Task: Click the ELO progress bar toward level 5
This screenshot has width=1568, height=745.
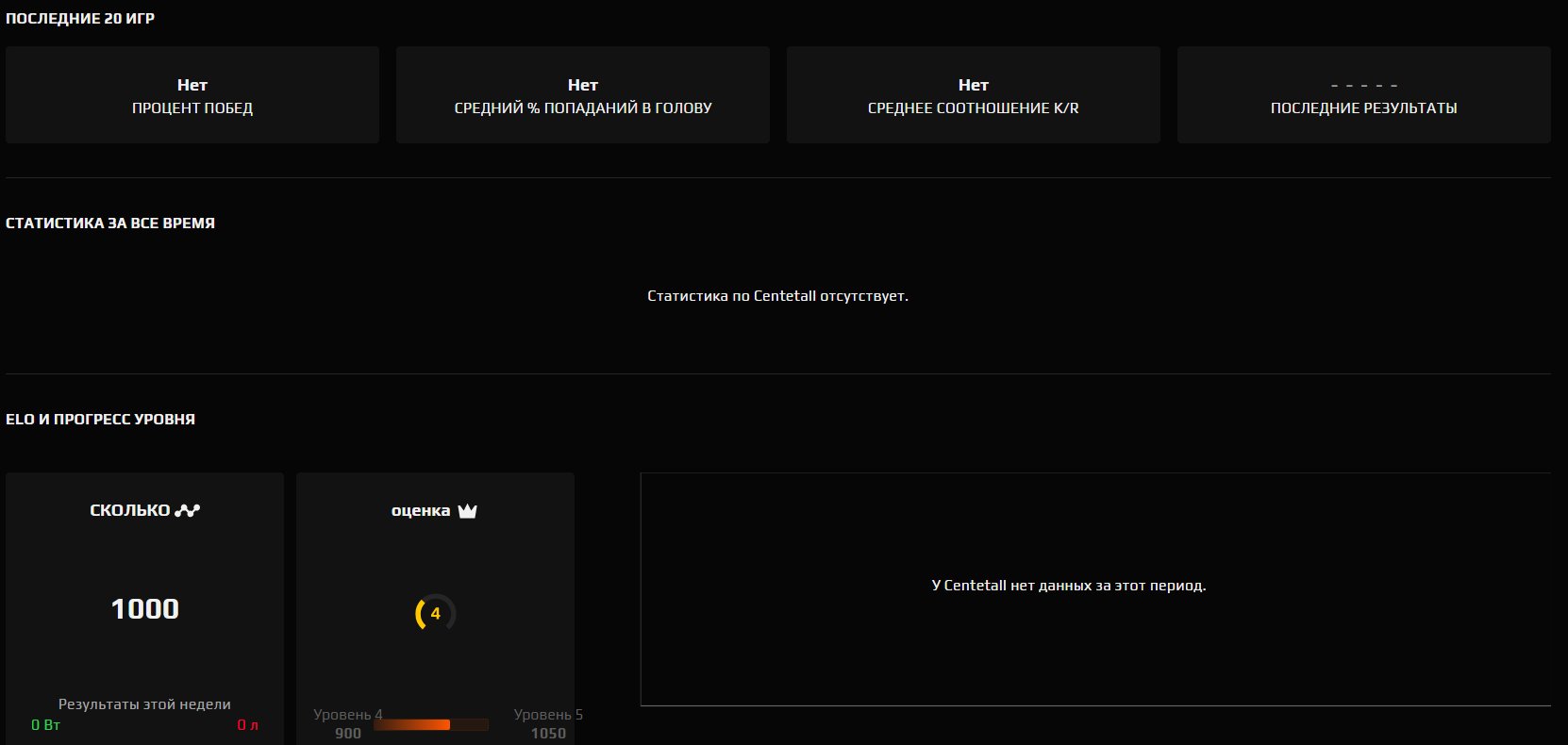Action: click(430, 724)
